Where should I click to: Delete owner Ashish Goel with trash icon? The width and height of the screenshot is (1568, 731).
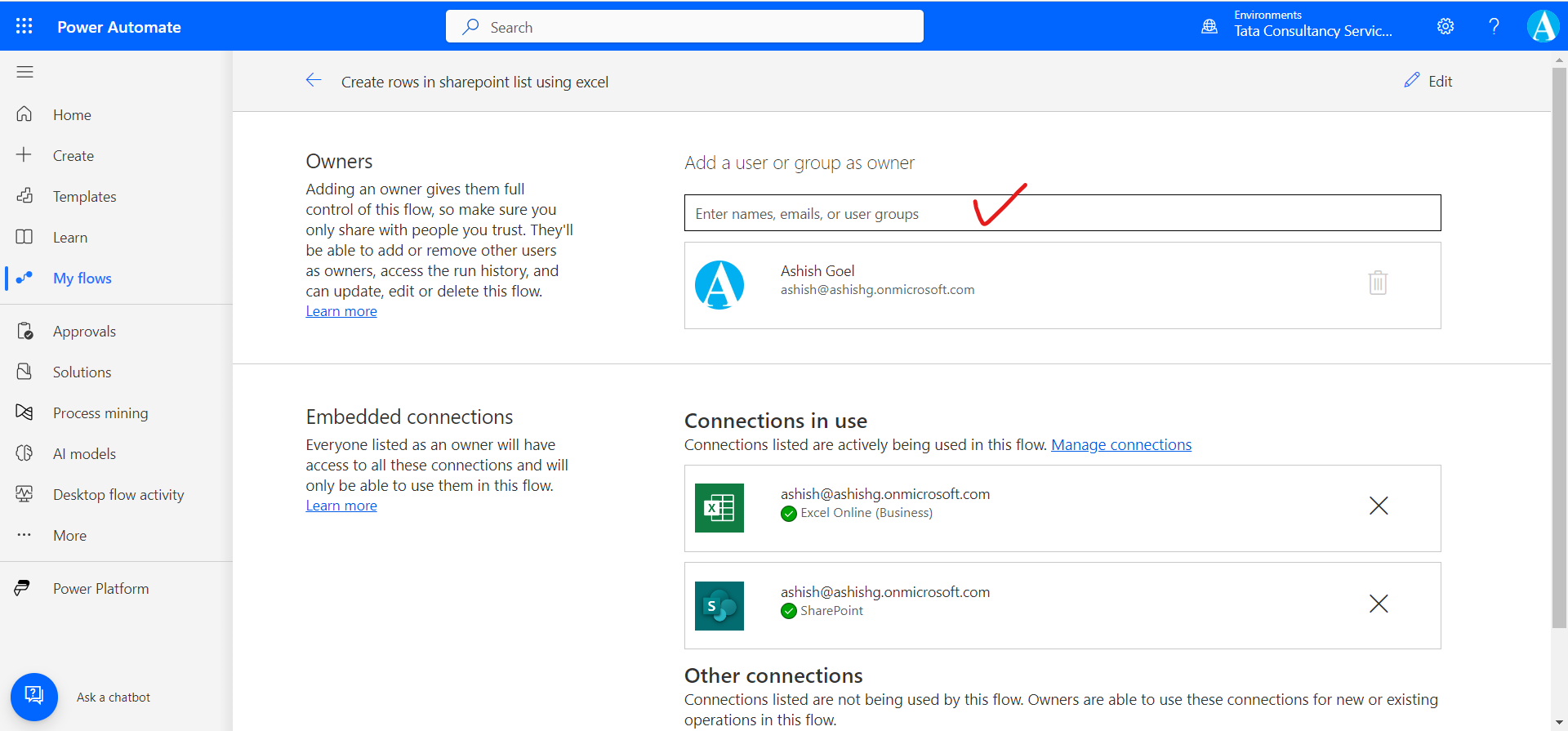pos(1378,283)
